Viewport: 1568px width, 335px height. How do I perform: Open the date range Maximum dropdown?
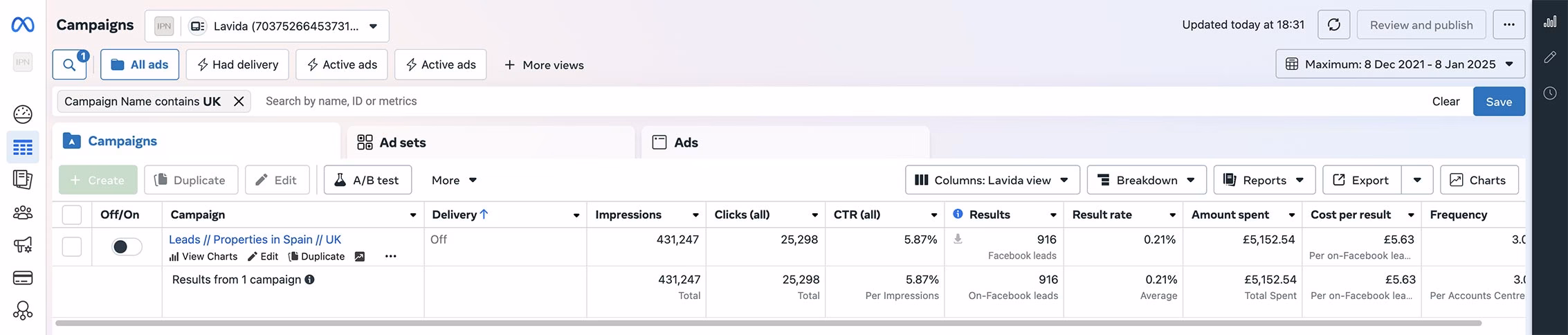tap(1399, 64)
